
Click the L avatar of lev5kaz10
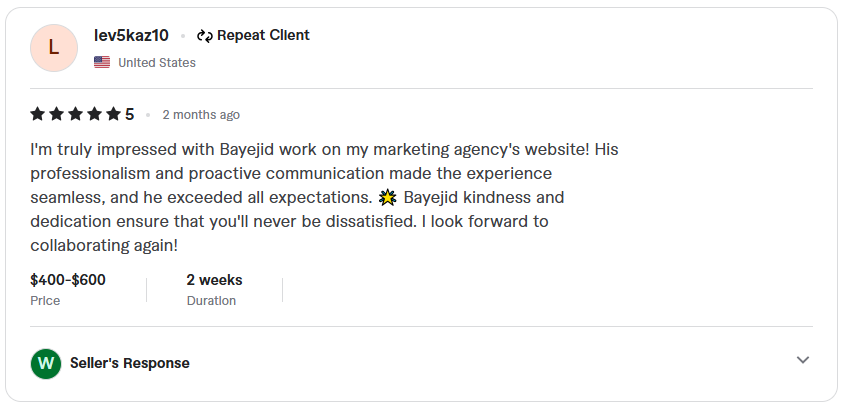54,48
